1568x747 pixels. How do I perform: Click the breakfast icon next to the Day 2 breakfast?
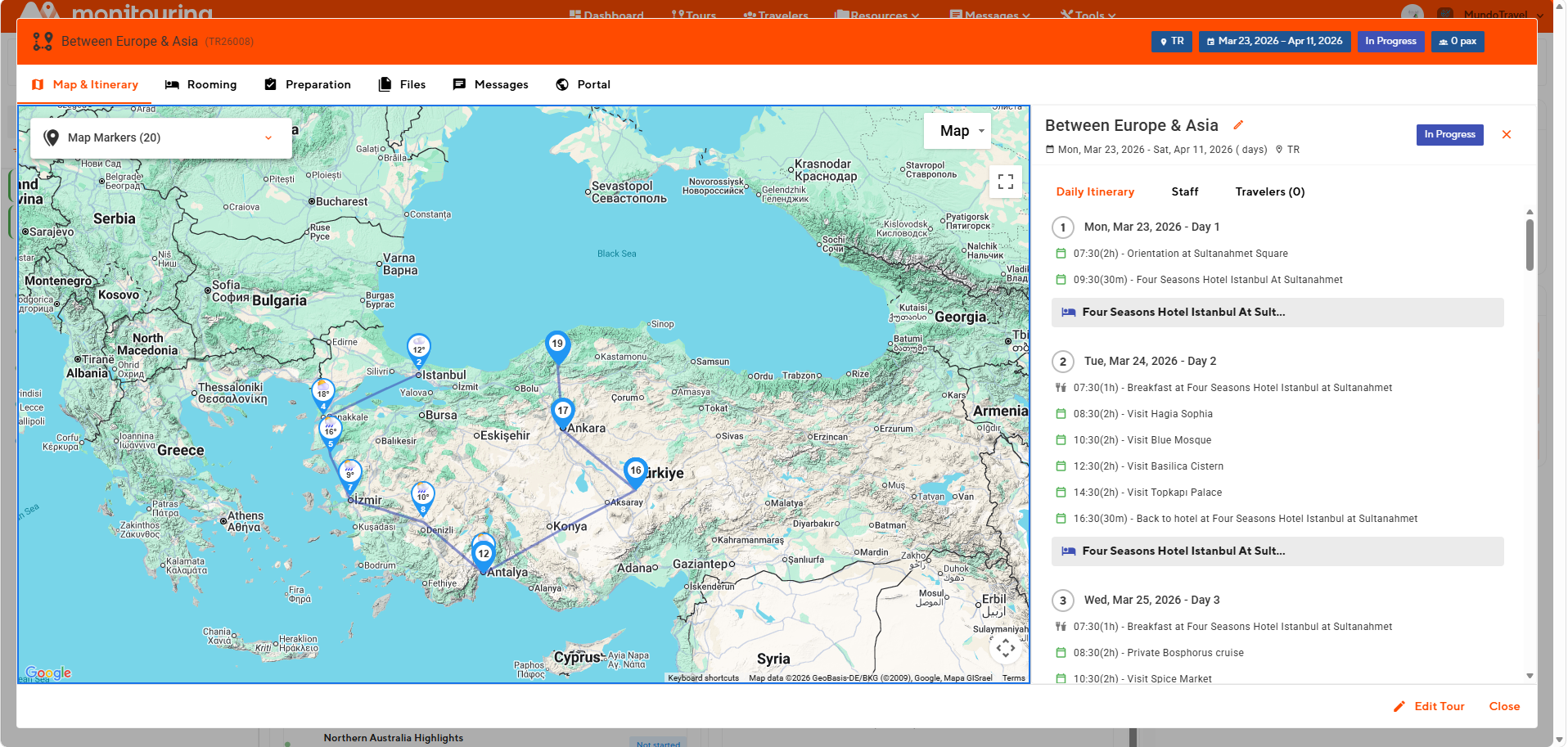[x=1060, y=387]
